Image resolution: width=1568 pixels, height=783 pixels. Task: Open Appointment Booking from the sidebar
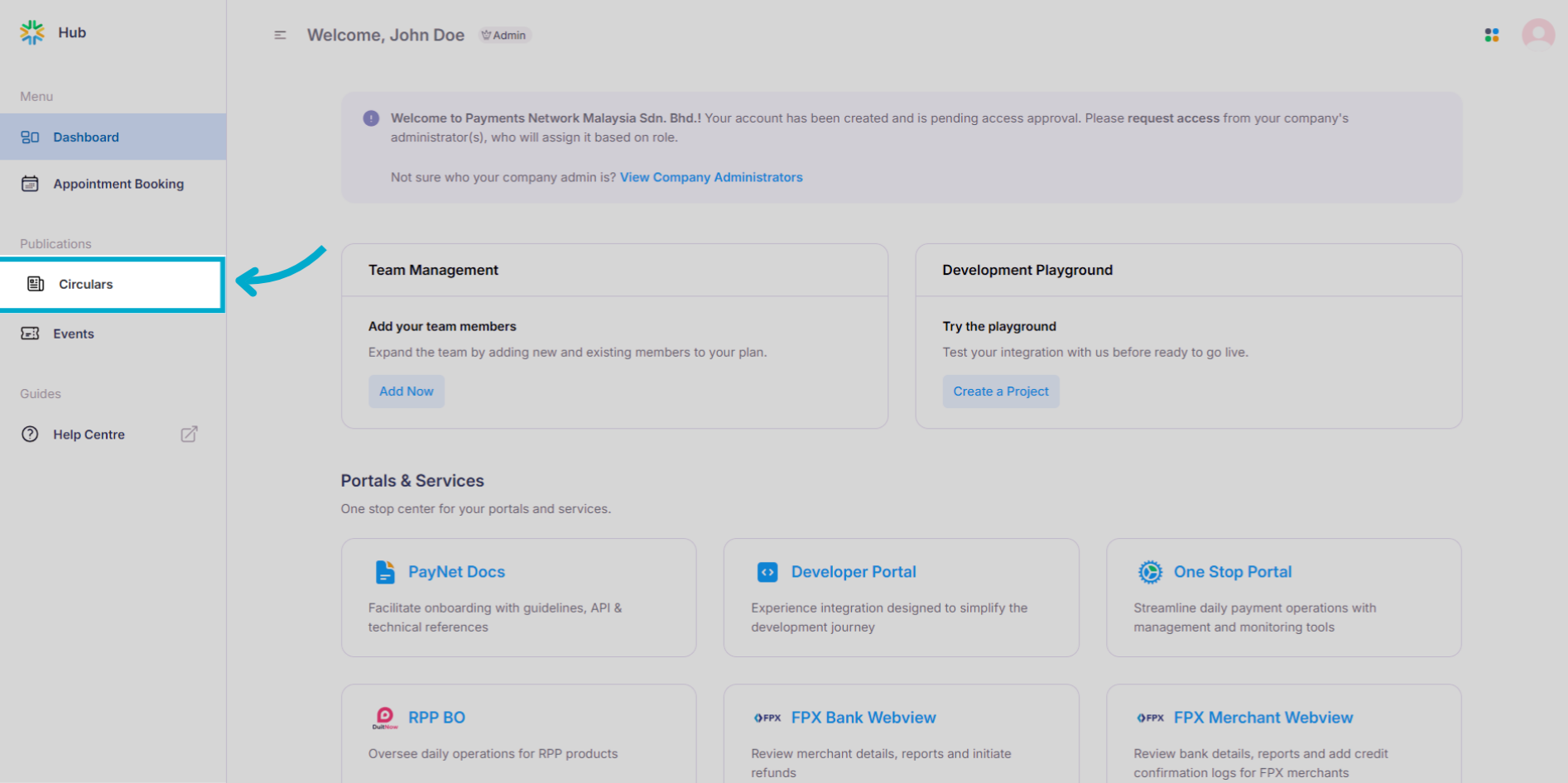[x=118, y=184]
